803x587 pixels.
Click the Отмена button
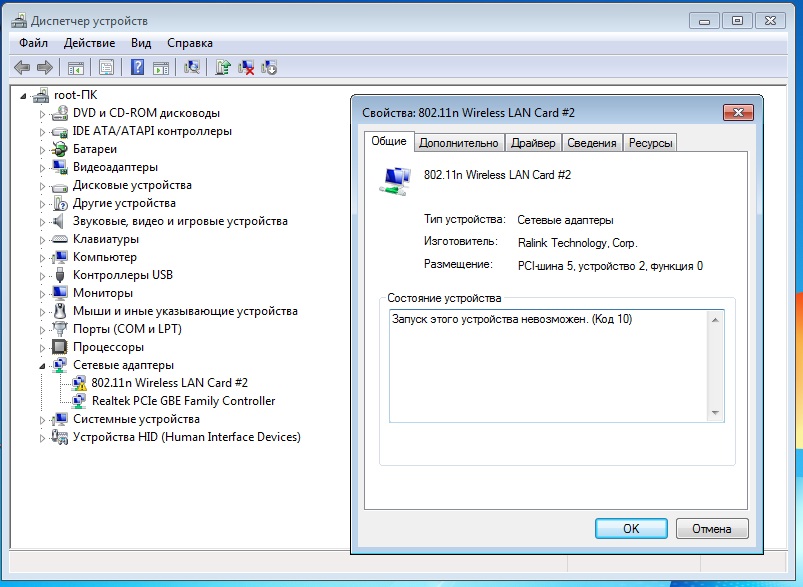(x=712, y=529)
